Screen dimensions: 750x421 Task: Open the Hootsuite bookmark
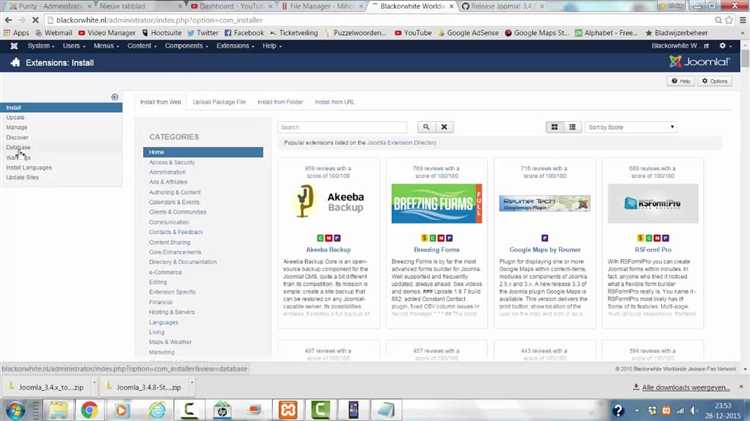click(162, 33)
